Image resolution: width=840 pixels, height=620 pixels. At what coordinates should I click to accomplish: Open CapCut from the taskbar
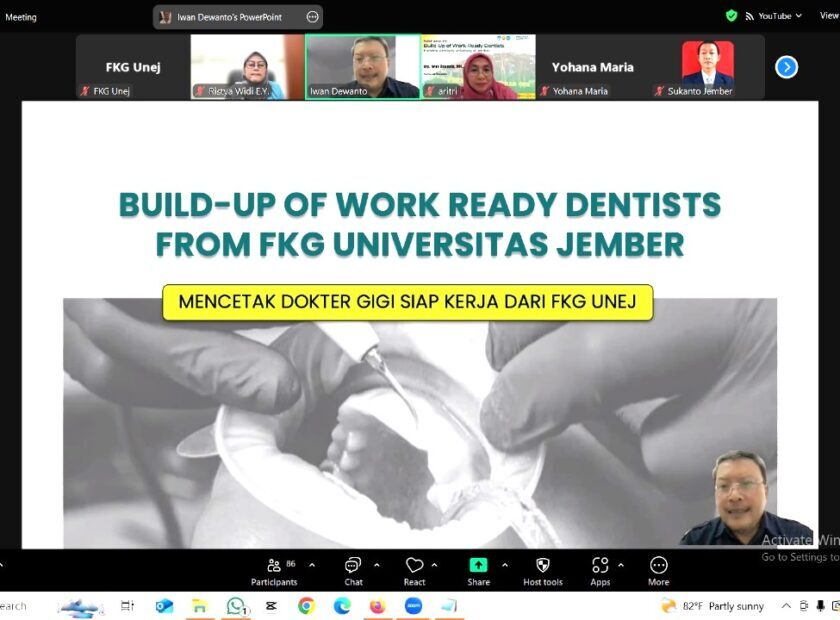coord(271,606)
